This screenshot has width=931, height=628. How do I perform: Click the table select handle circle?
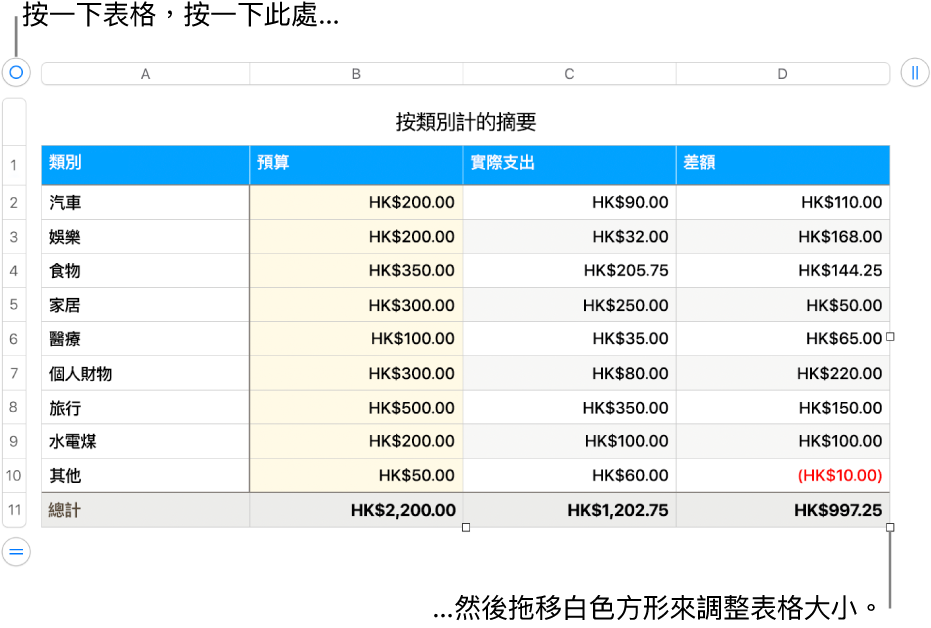[16, 72]
